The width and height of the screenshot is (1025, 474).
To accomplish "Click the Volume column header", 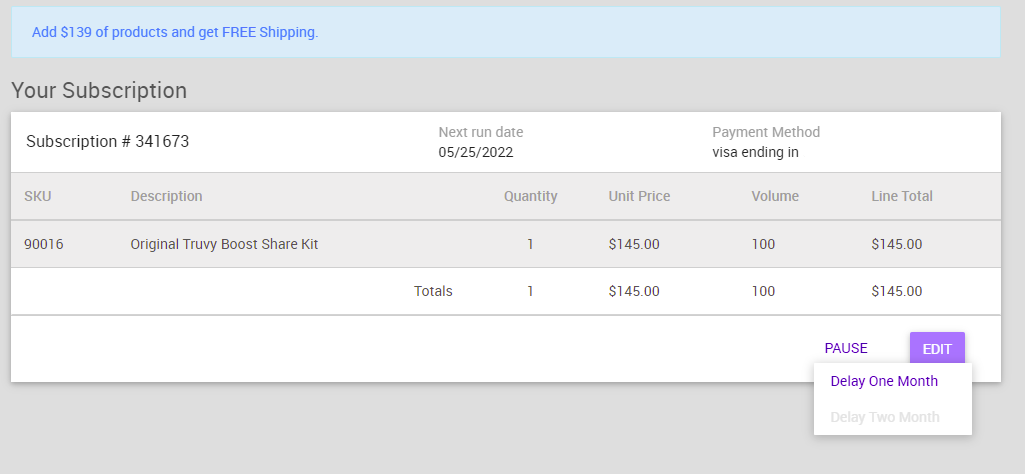I will [x=775, y=196].
